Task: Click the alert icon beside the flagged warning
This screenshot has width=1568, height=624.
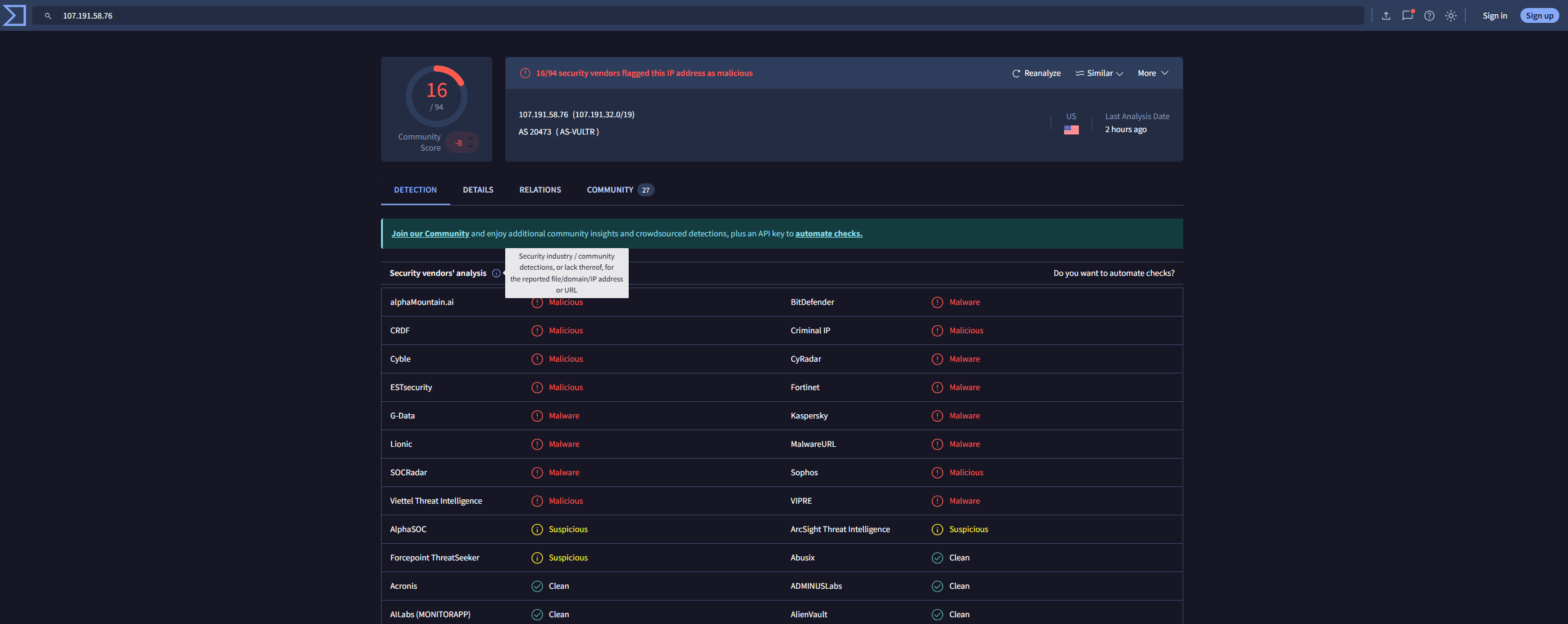Action: pos(525,73)
